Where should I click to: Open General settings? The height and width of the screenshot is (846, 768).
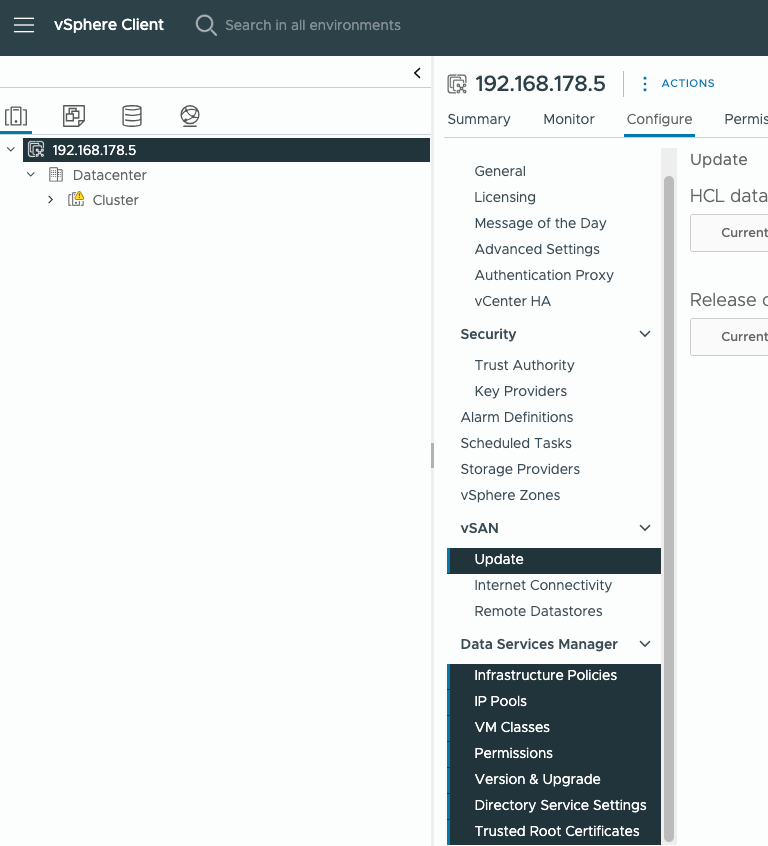[x=500, y=171]
